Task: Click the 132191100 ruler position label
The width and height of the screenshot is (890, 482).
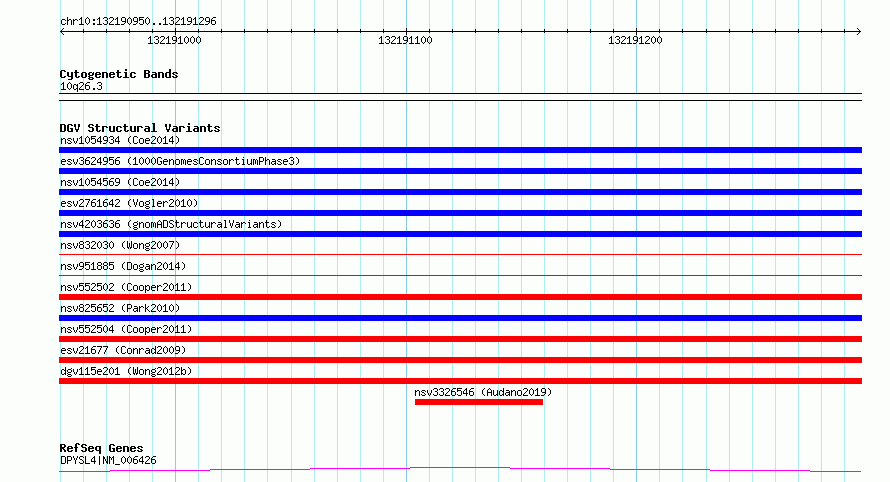Action: click(405, 40)
